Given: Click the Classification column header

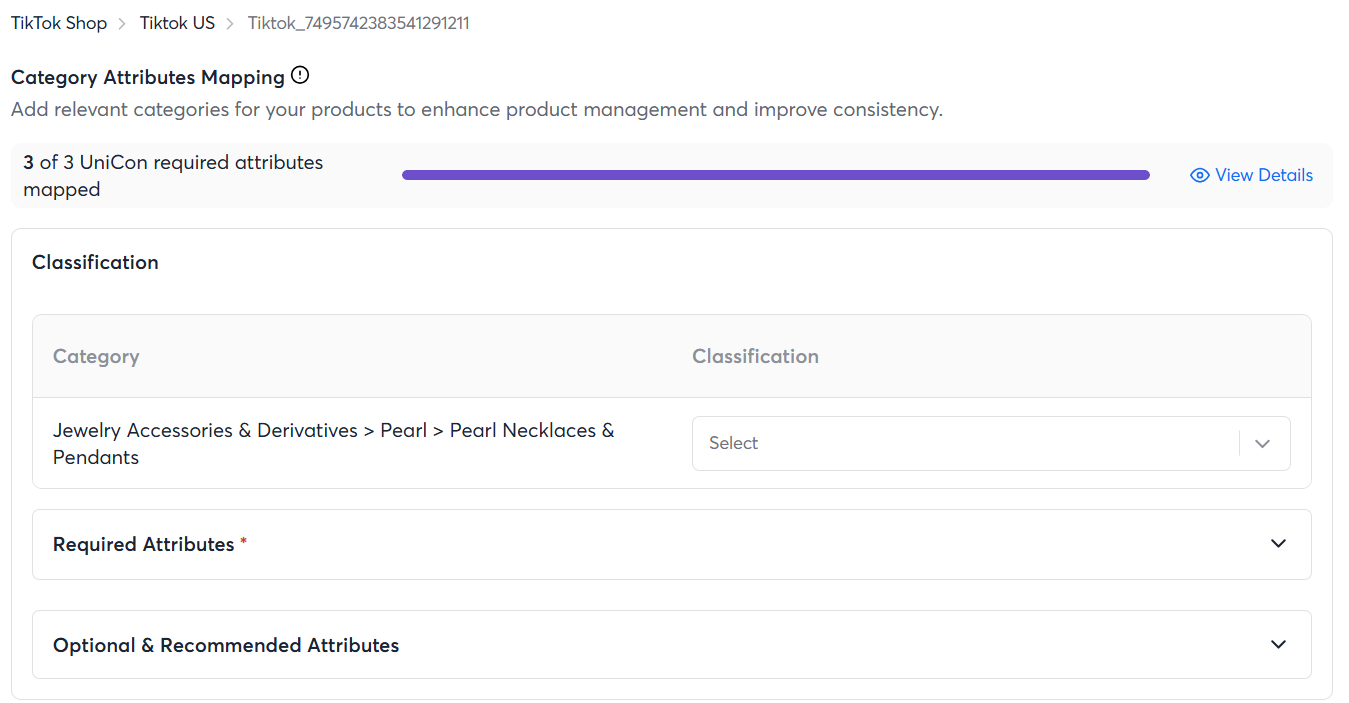Looking at the screenshot, I should [x=755, y=357].
